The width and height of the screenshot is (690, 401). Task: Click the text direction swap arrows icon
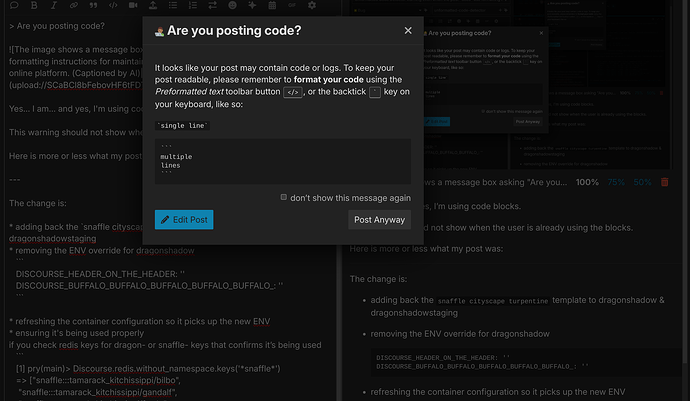tap(213, 5)
